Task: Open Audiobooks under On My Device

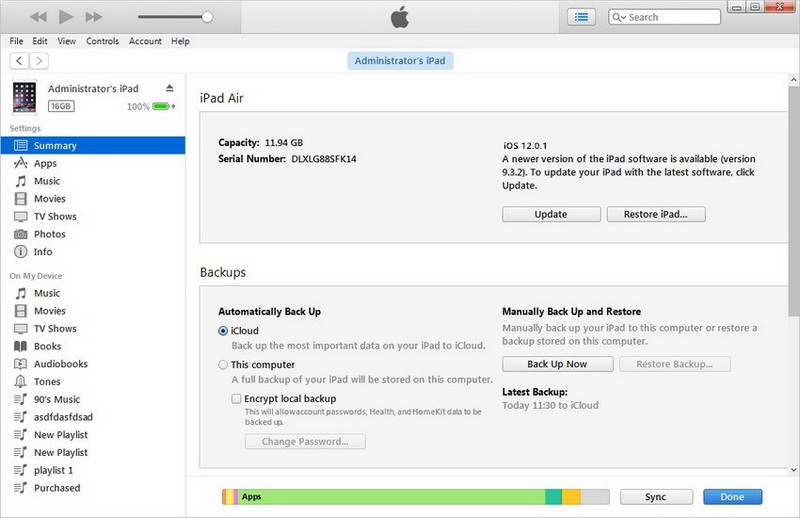Action: click(60, 364)
